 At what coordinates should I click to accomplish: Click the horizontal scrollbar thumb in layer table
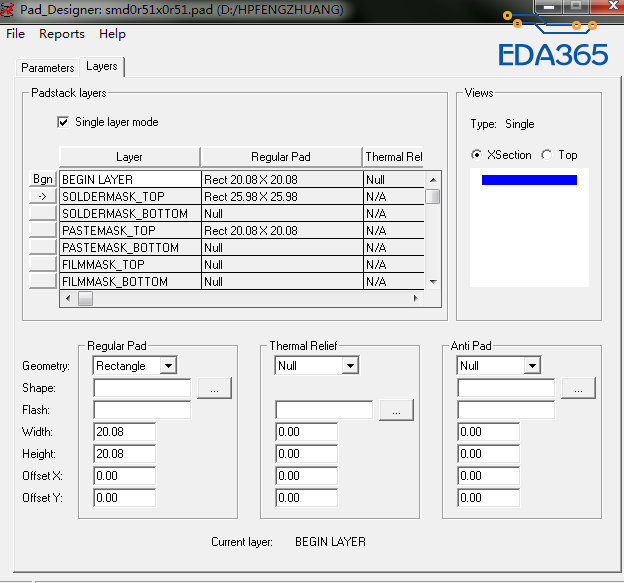point(85,298)
